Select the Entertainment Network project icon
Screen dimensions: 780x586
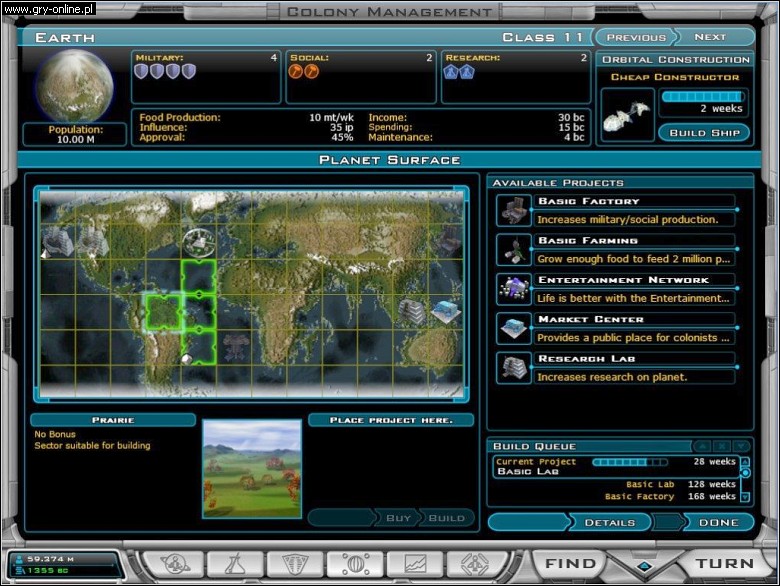[x=514, y=289]
